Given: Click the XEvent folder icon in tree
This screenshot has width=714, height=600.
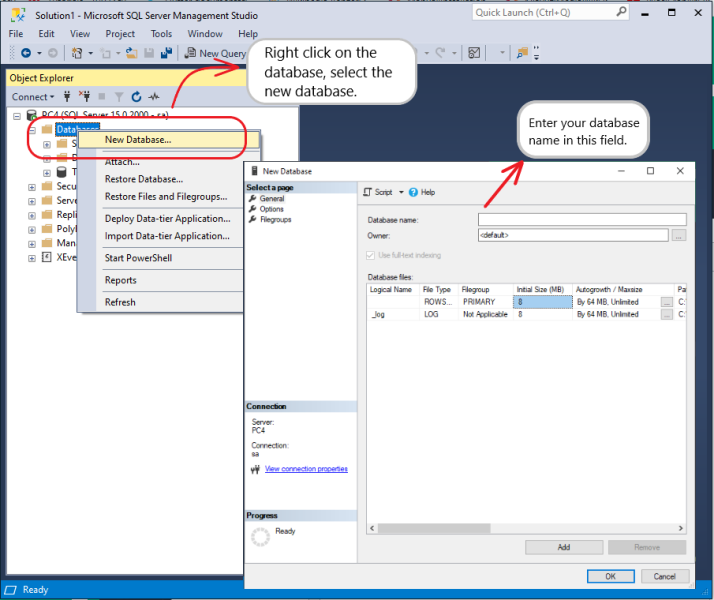Looking at the screenshot, I should click(46, 257).
